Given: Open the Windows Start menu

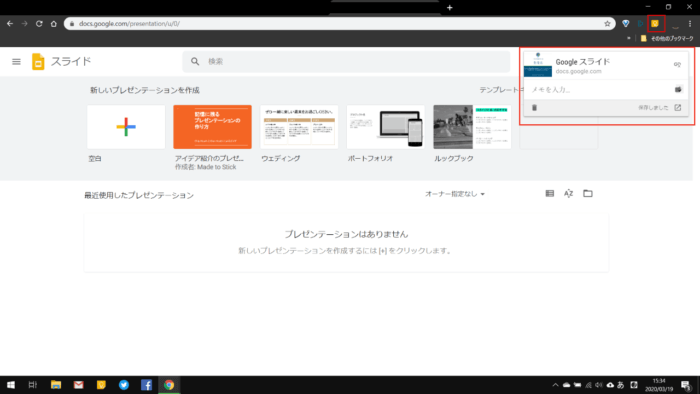Looking at the screenshot, I should pyautogui.click(x=11, y=385).
